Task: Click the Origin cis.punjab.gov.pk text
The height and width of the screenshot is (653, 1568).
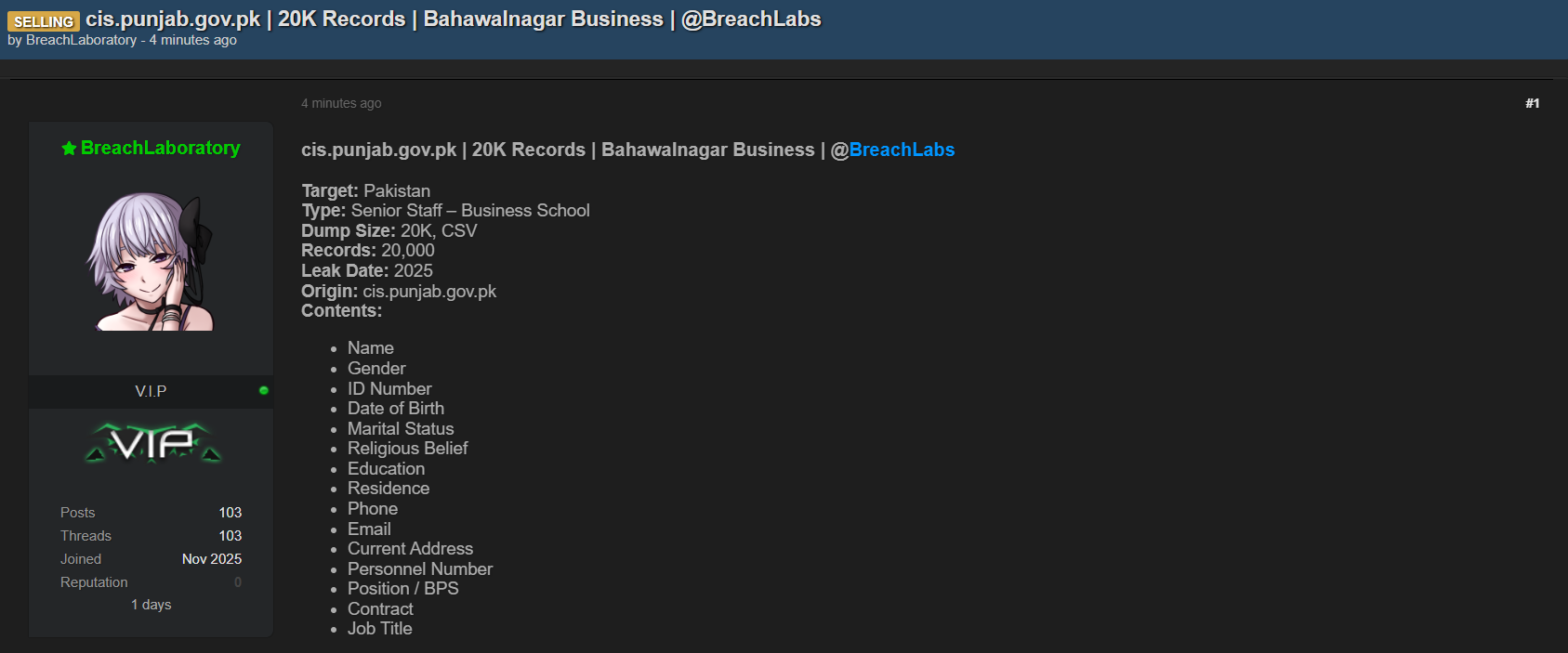Action: tap(428, 292)
